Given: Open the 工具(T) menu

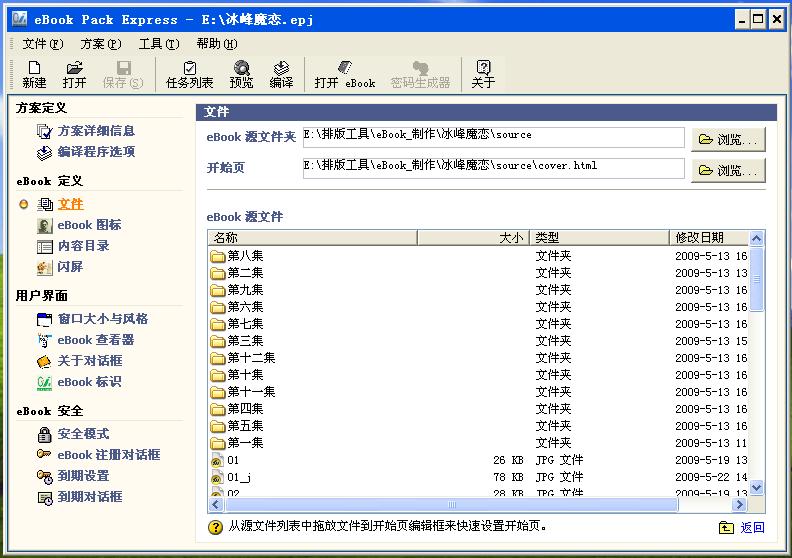Looking at the screenshot, I should pyautogui.click(x=159, y=44).
